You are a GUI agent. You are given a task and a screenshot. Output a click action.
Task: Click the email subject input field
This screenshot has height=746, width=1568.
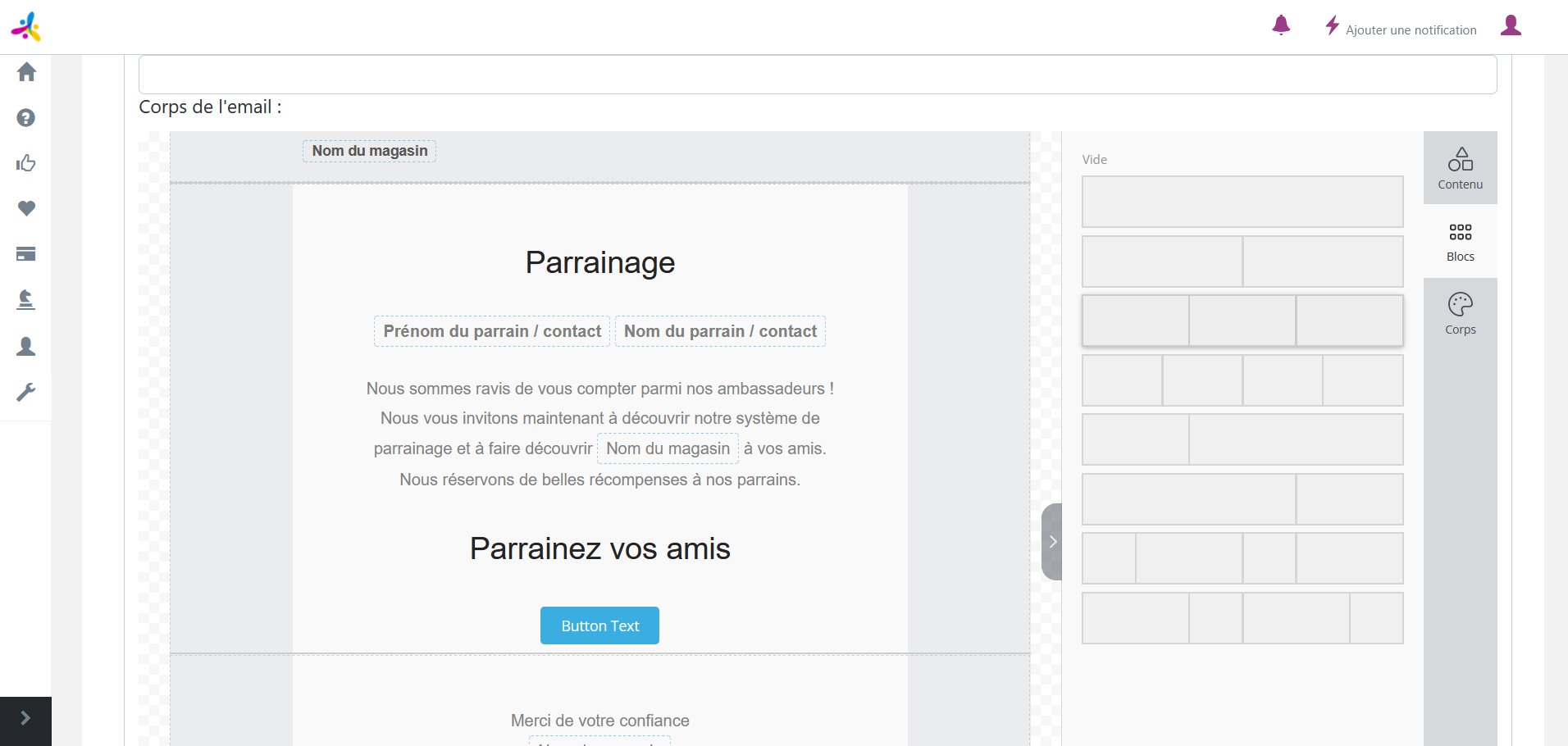coord(817,75)
